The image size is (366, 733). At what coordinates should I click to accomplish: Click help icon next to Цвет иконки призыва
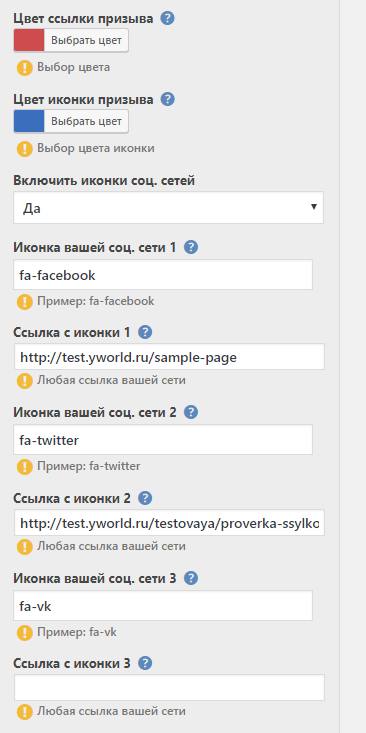pyautogui.click(x=167, y=100)
